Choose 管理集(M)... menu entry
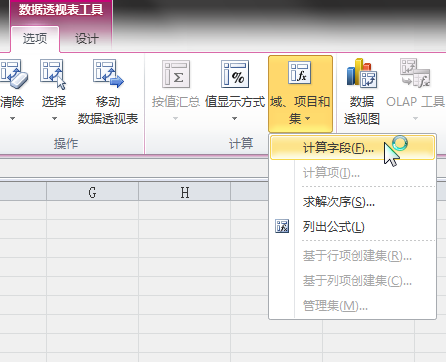The image size is (446, 362). tap(353, 305)
